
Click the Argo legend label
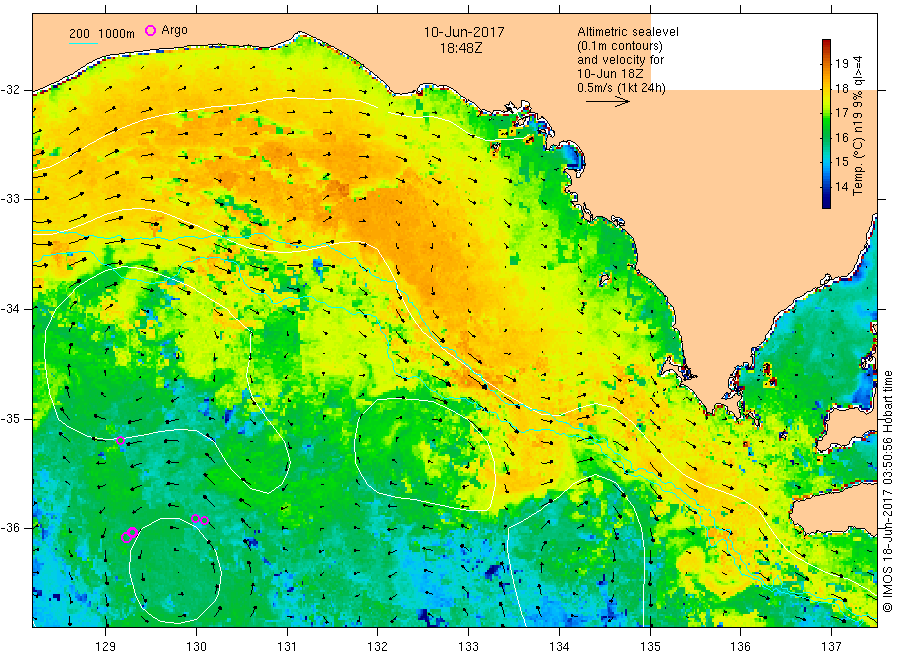pos(174,30)
